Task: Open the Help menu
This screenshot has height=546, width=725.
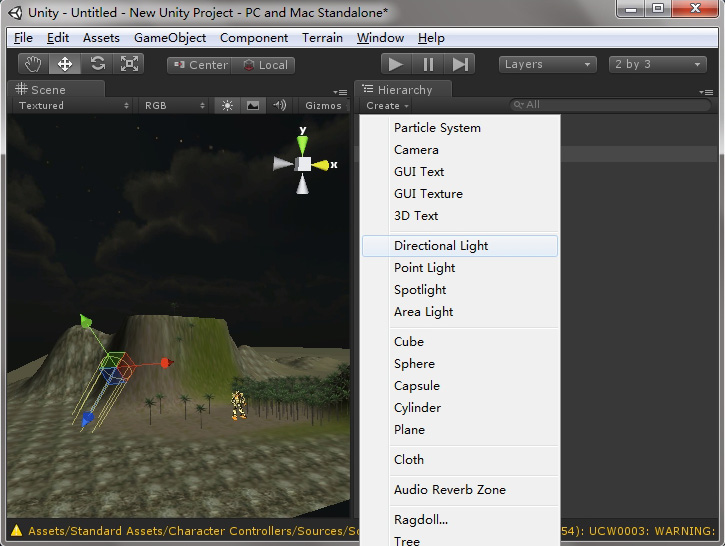Action: [431, 37]
